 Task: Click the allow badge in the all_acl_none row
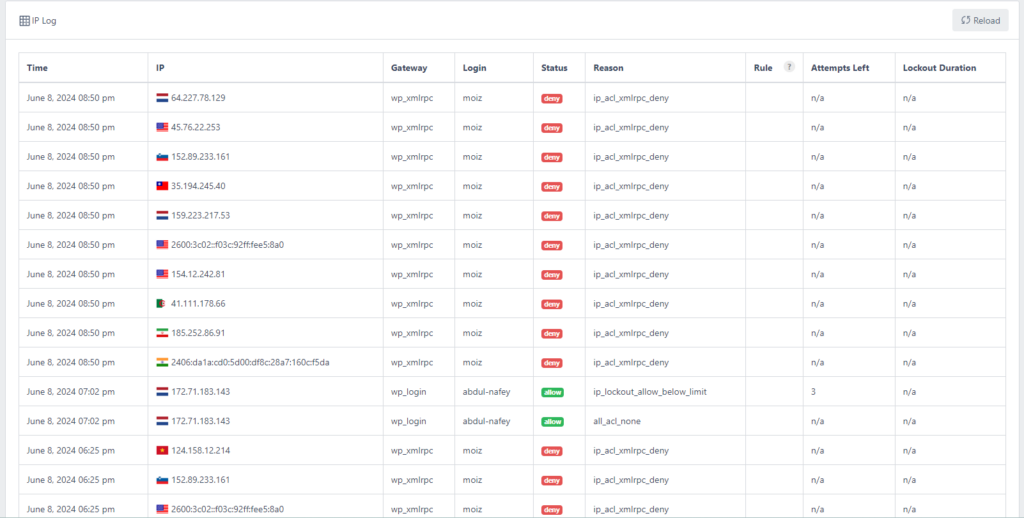pyautogui.click(x=552, y=421)
